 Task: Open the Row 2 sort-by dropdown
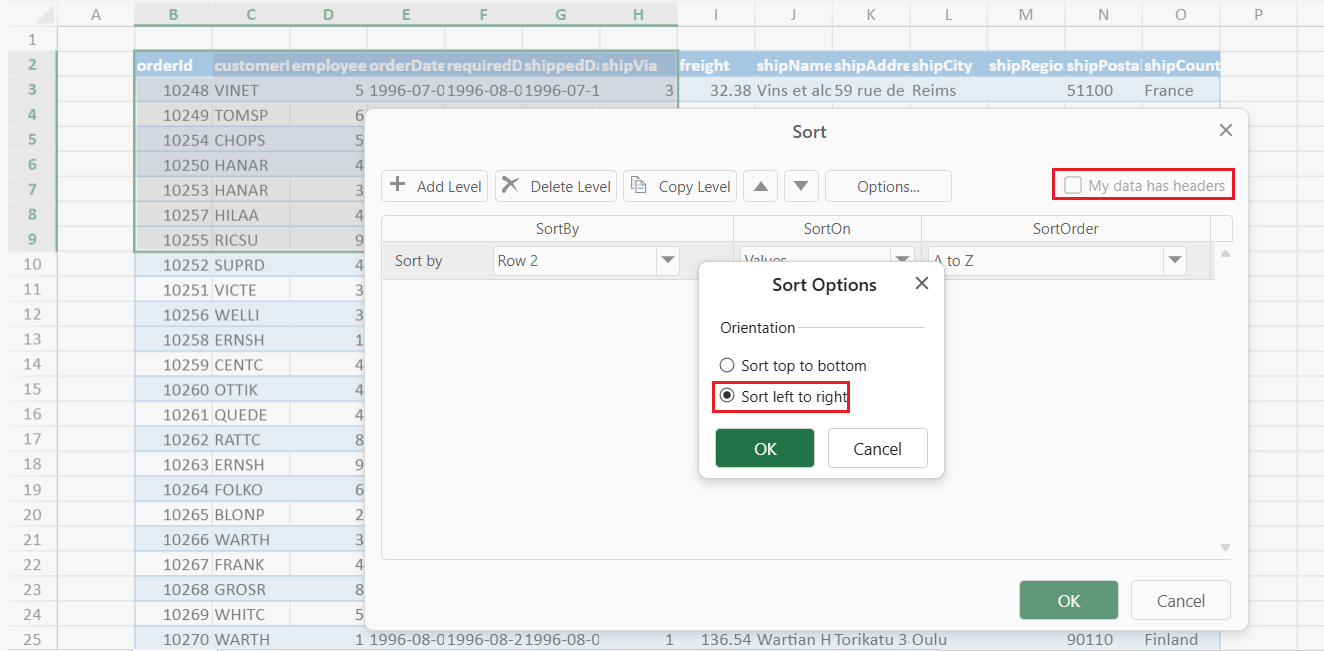coord(667,261)
